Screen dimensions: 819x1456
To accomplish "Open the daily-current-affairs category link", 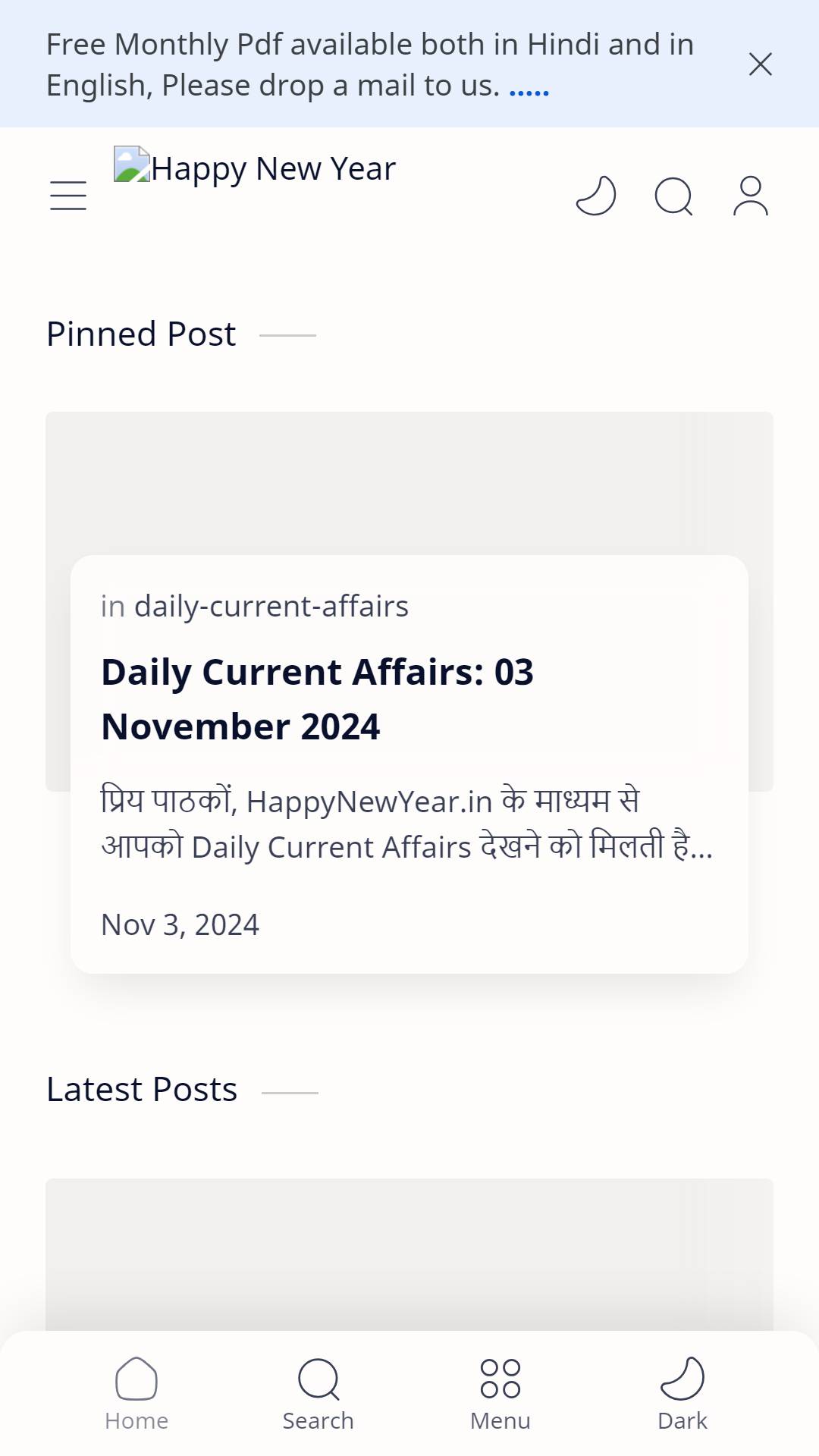I will [x=271, y=606].
